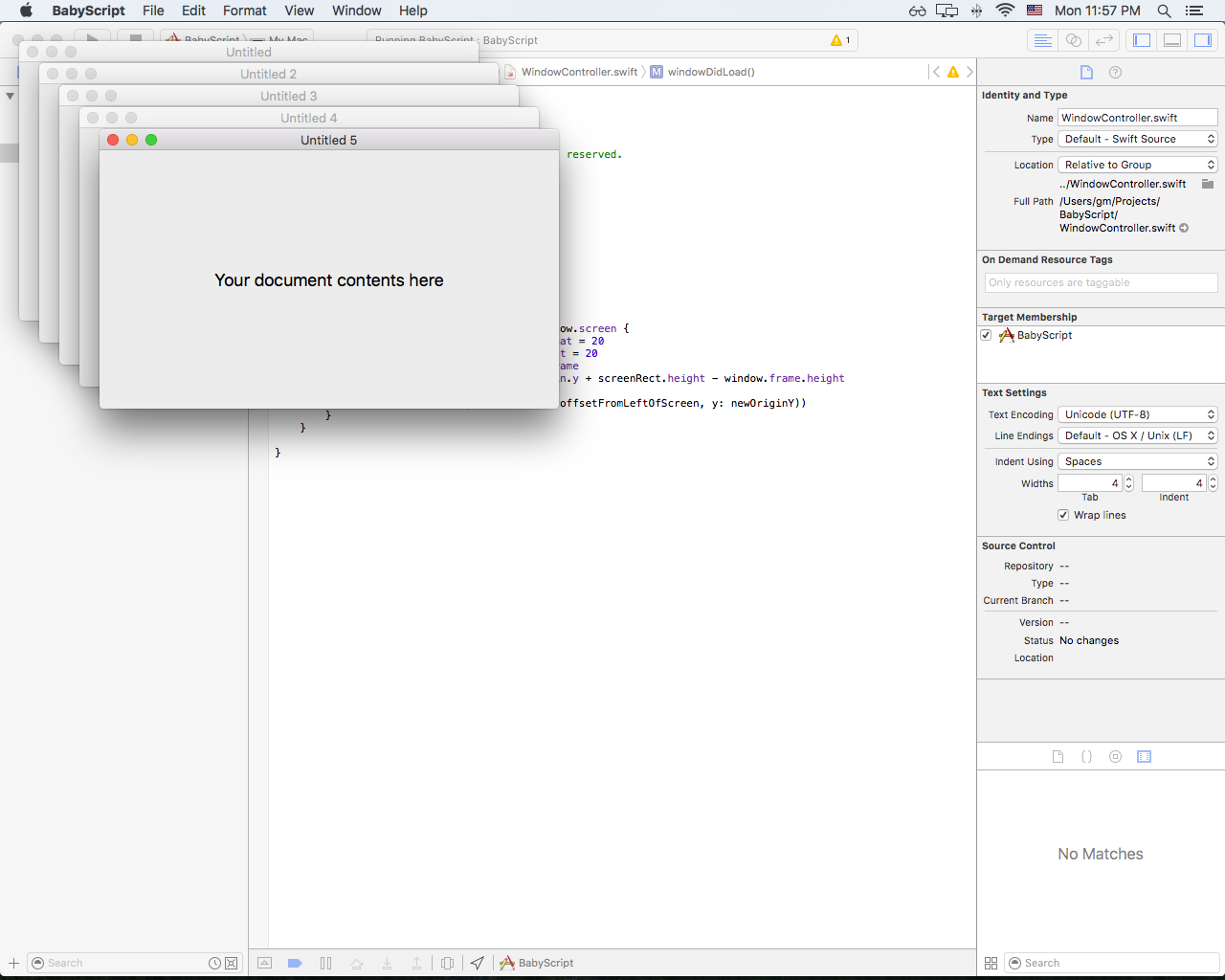Hide the utilities panel on the right
Image resolution: width=1225 pixels, height=980 pixels.
pyautogui.click(x=1203, y=40)
